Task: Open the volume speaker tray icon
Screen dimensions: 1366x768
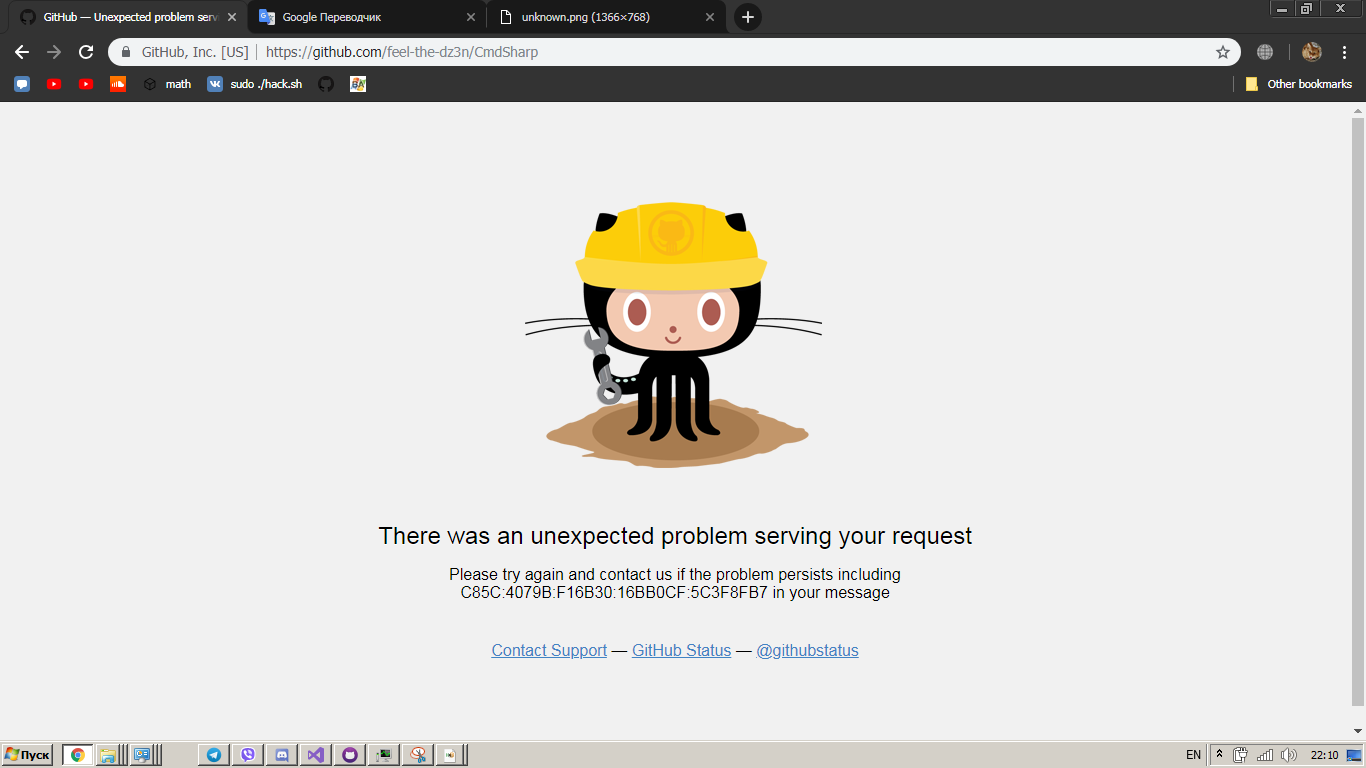Action: (x=1289, y=755)
